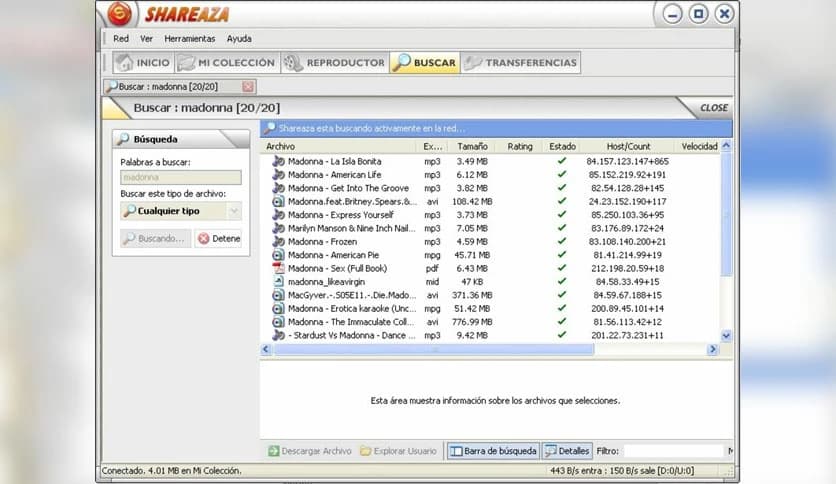The height and width of the screenshot is (484, 836).
Task: Click video icon of 'MacGyver.-.S05E11' file
Action: [278, 295]
